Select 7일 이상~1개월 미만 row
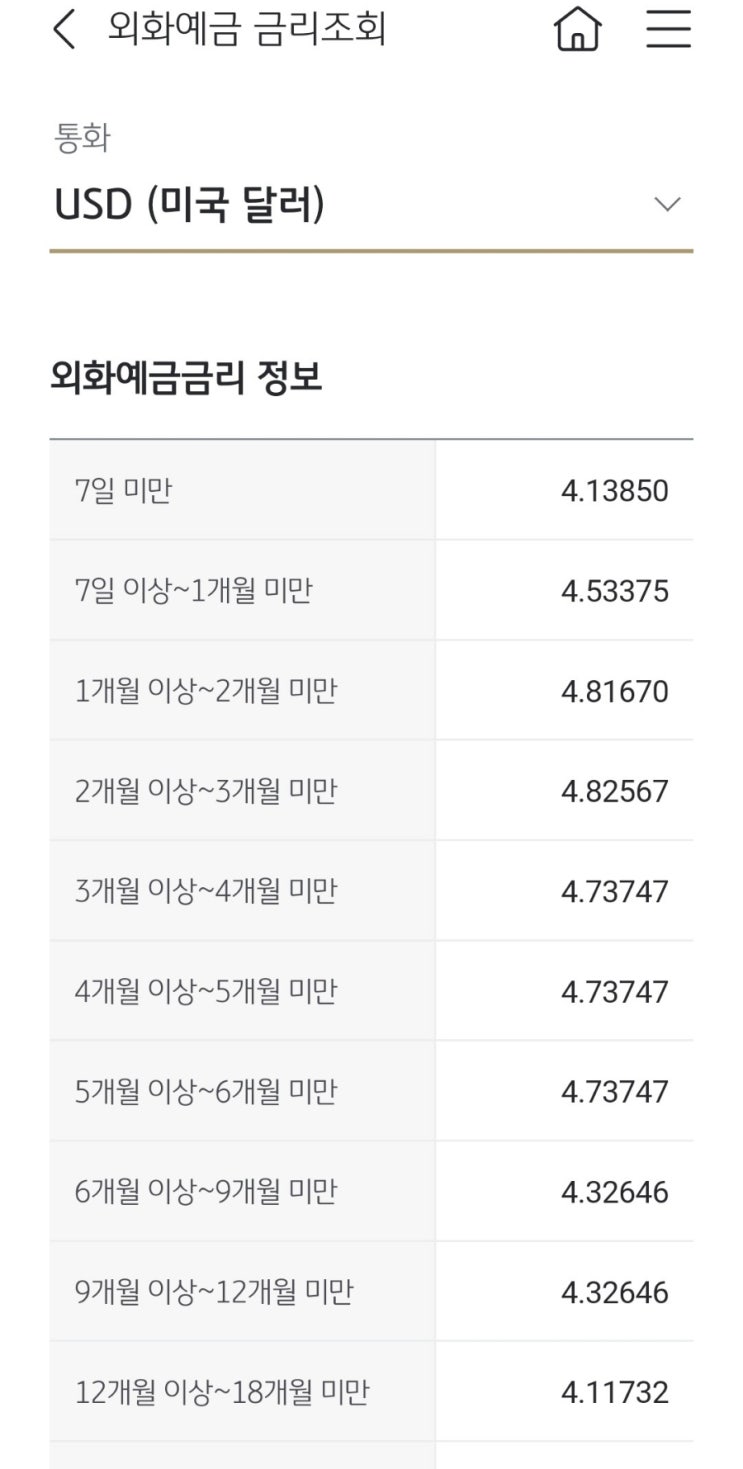The image size is (743, 1469). click(x=193, y=591)
